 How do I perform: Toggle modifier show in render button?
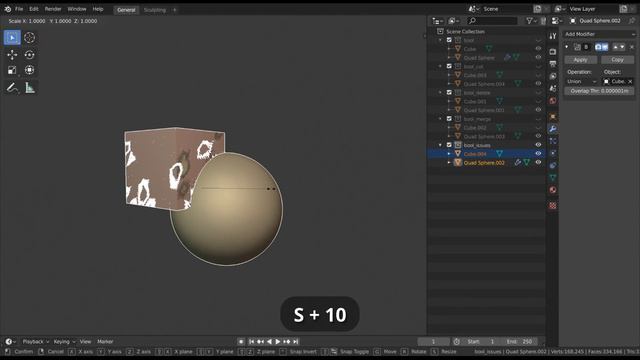coord(598,47)
